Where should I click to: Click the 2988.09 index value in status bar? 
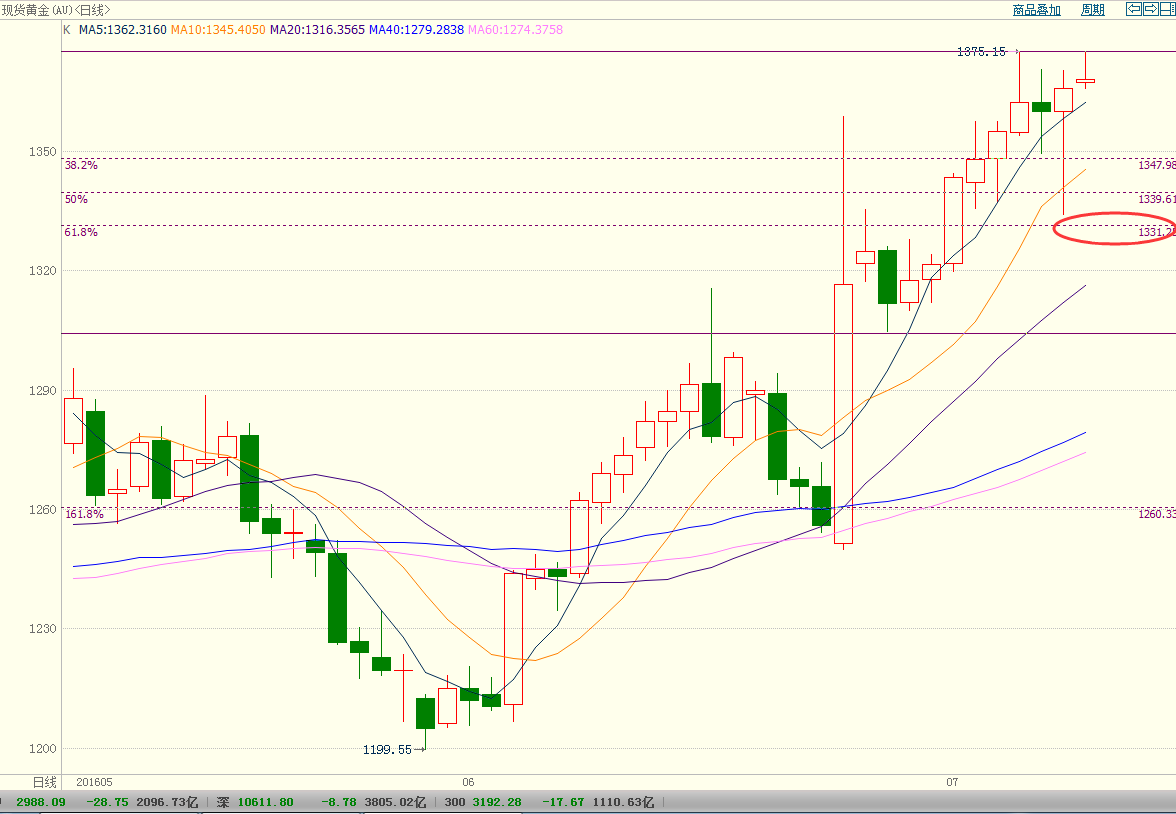coord(42,802)
